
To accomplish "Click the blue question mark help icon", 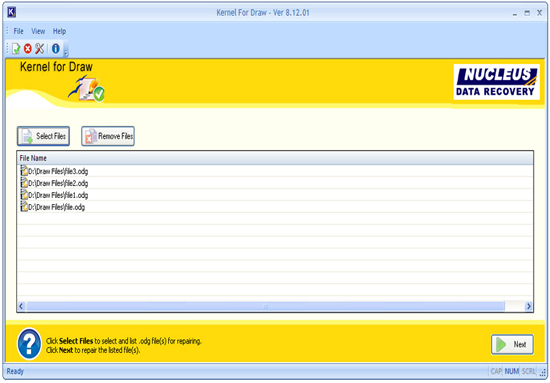I will (x=29, y=344).
